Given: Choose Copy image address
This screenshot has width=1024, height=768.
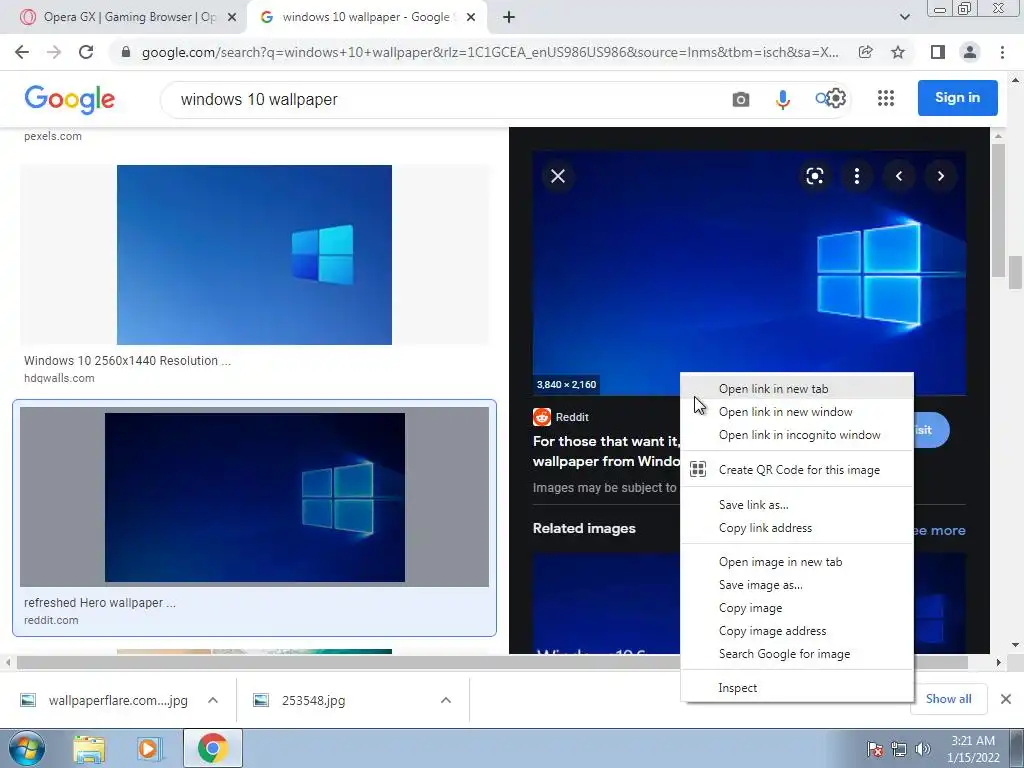Looking at the screenshot, I should 797,631.
